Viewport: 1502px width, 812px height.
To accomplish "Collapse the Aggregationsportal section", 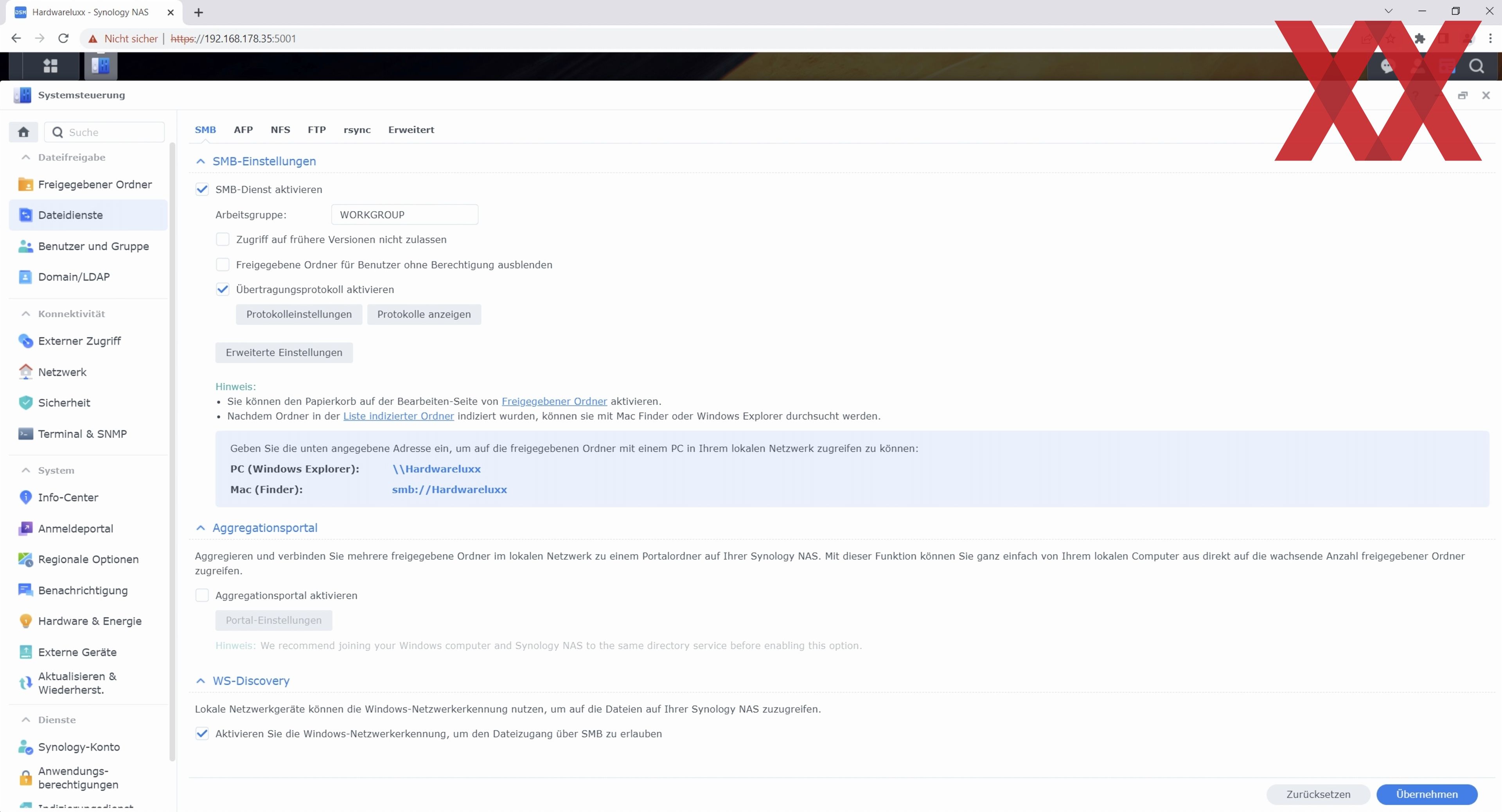I will coord(201,528).
